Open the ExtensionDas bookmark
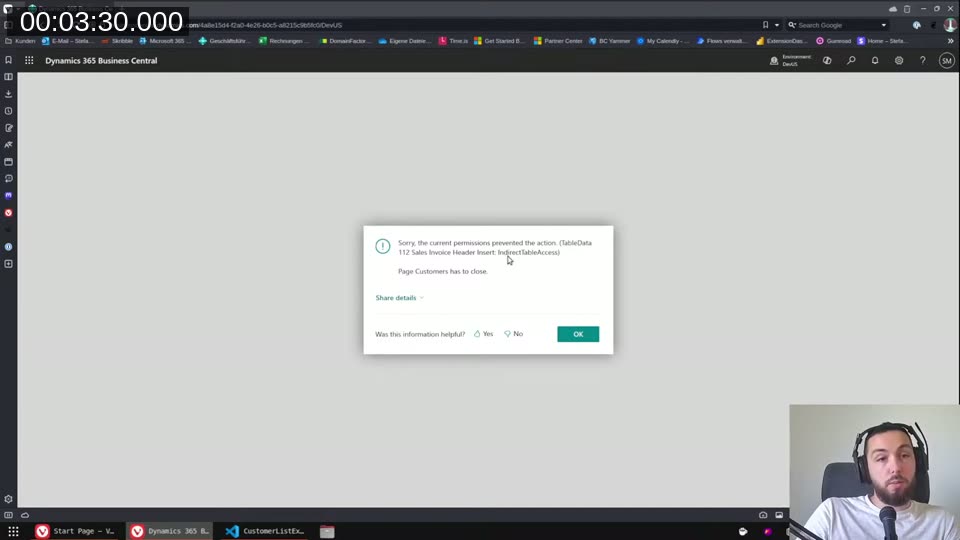This screenshot has height=540, width=960. point(781,41)
